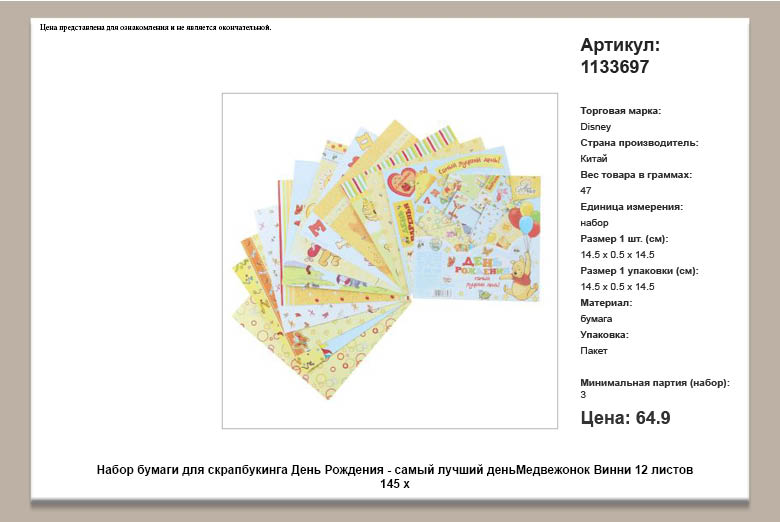The image size is (780, 522).
Task: Click the packaging value 'Пакет'
Action: 593,350
